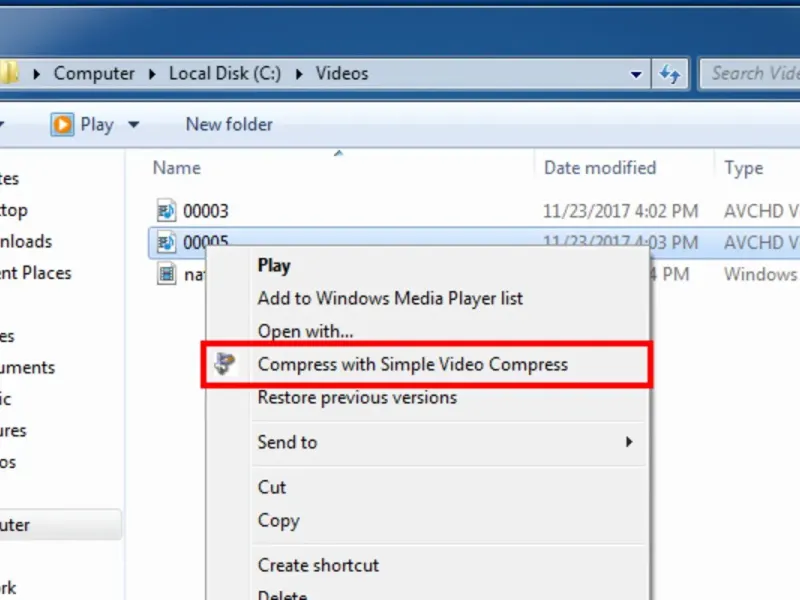This screenshot has height=600, width=800.
Task: Select the Music sidebar item
Action: (x=6, y=399)
